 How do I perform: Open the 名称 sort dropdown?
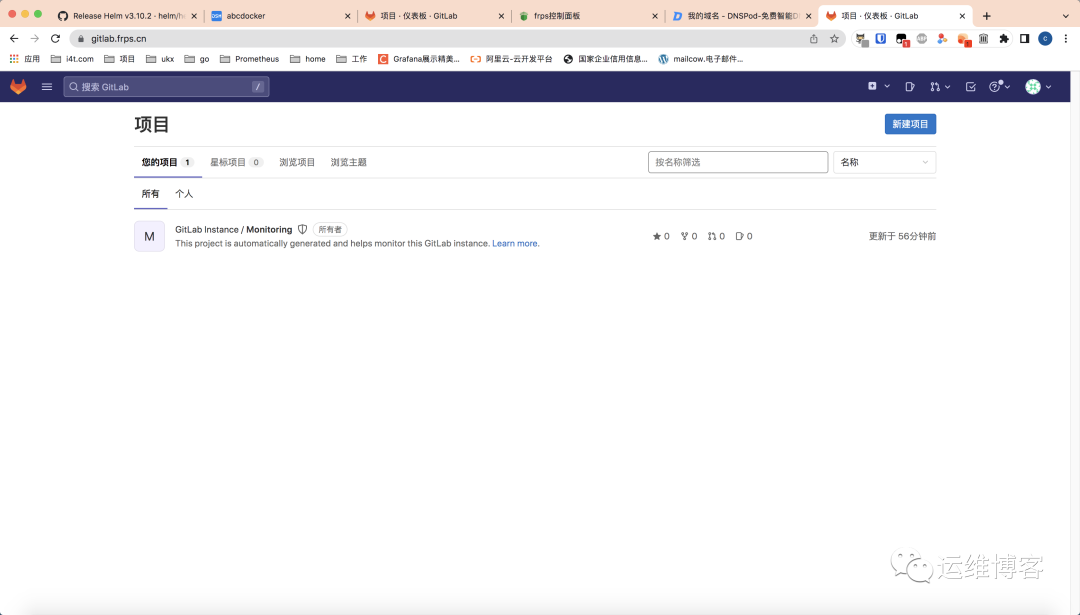tap(884, 162)
